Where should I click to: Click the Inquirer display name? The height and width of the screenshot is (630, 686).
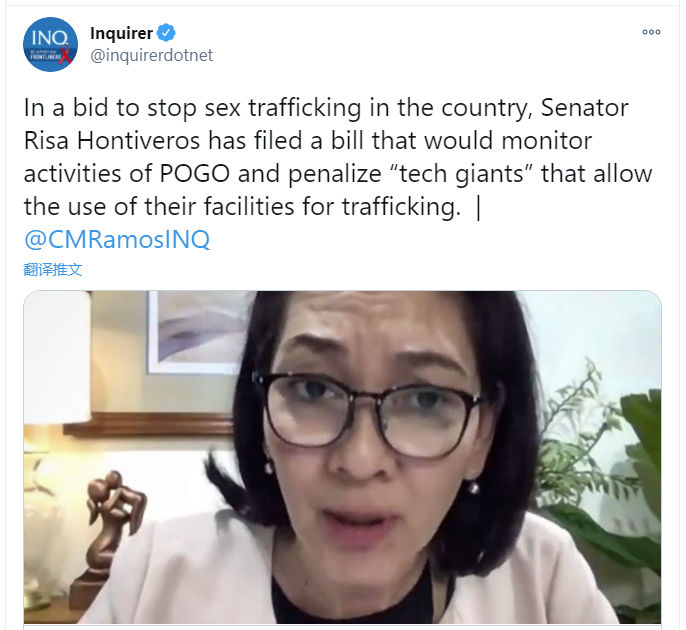click(121, 33)
